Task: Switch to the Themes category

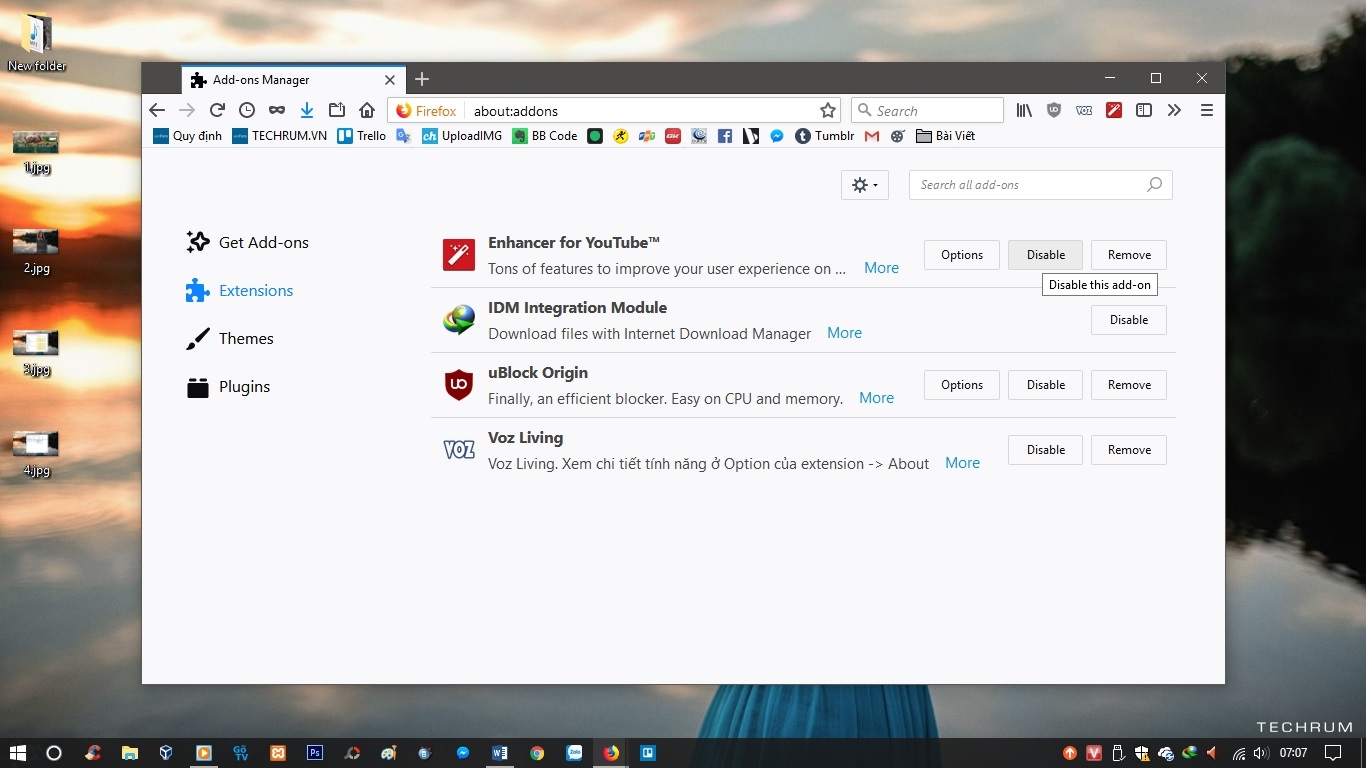Action: point(246,339)
